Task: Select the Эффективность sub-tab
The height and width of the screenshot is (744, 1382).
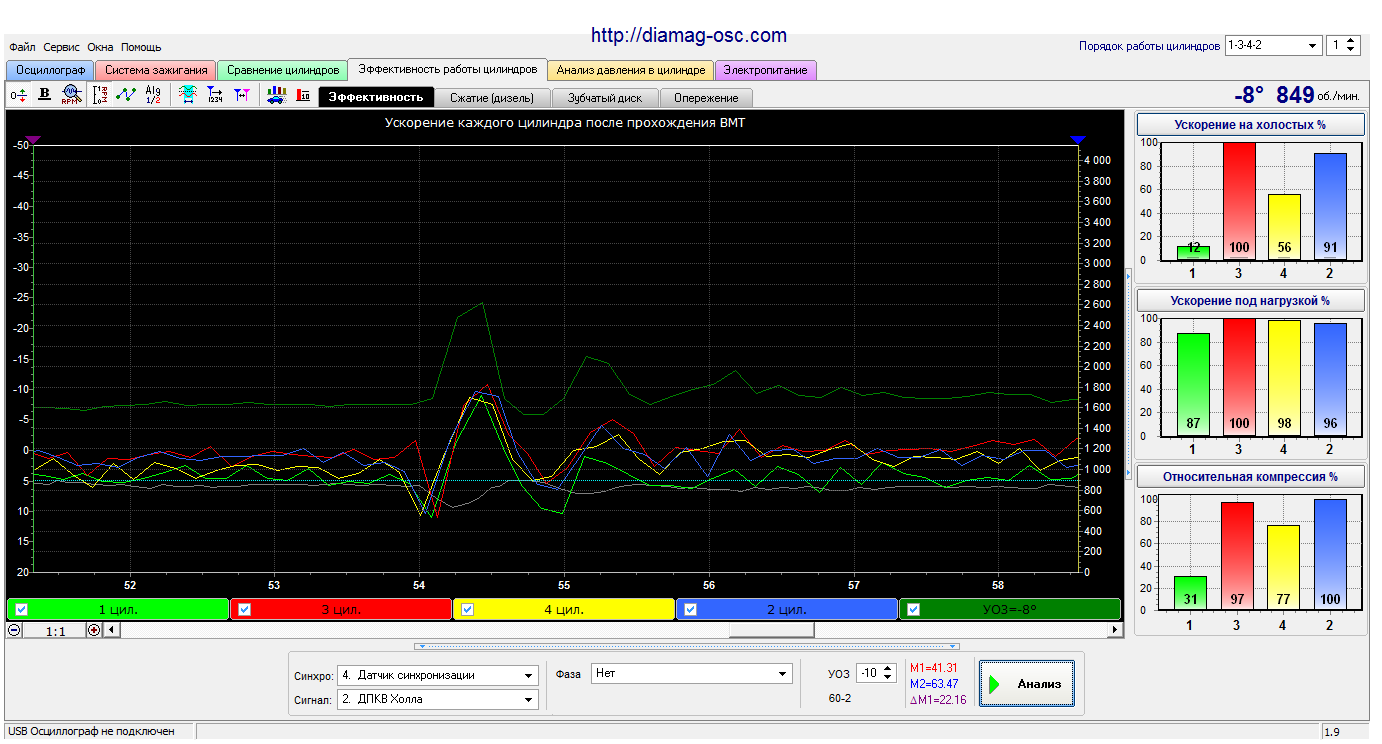Action: click(376, 97)
